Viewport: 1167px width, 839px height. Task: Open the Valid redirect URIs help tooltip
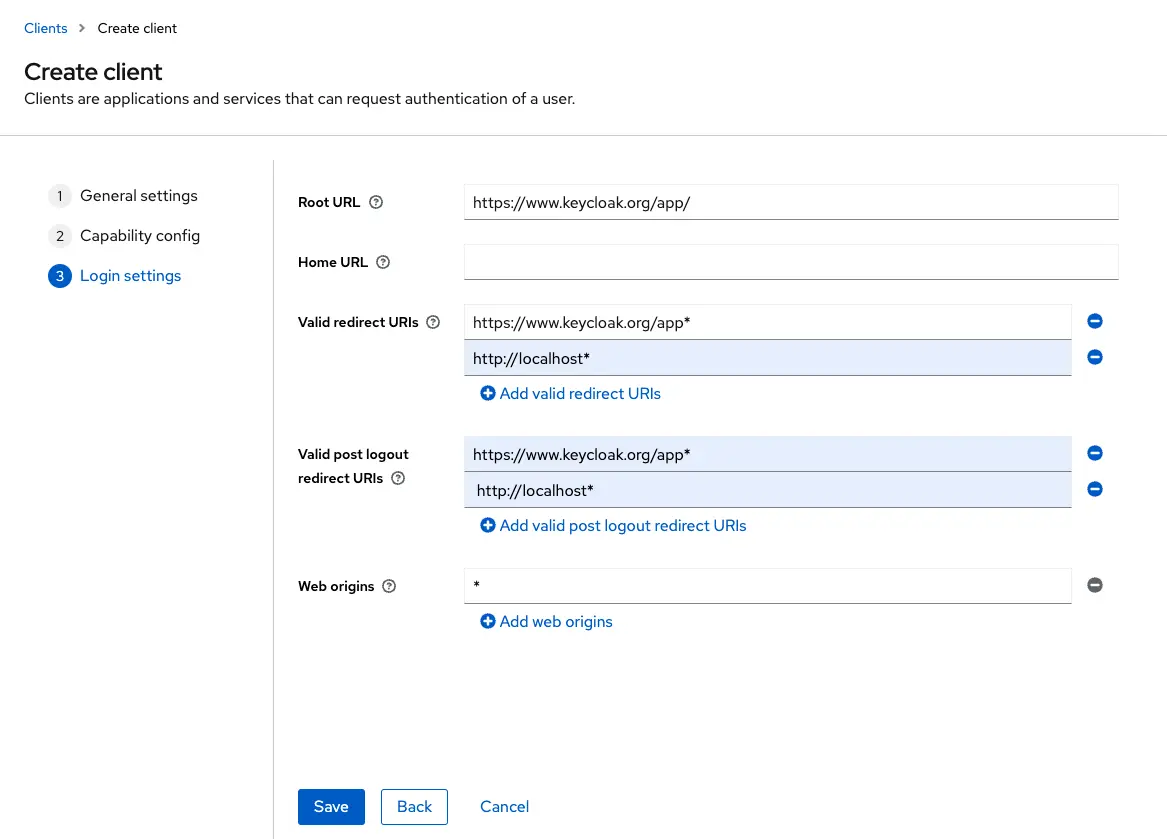[433, 322]
